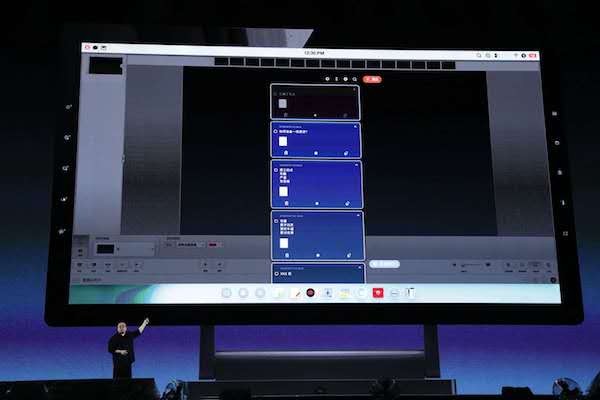Click the edit pencil icon on first blue card
Viewport: 600px width, 400px height.
(346, 153)
